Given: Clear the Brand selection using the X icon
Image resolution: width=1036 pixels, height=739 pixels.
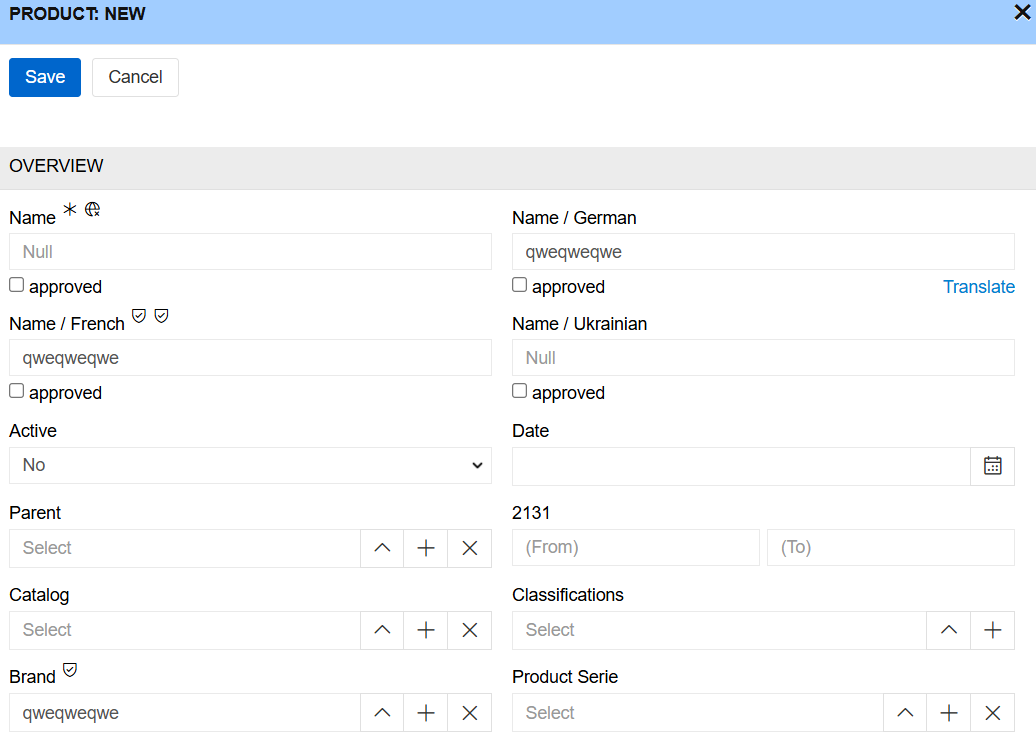Looking at the screenshot, I should pos(469,712).
